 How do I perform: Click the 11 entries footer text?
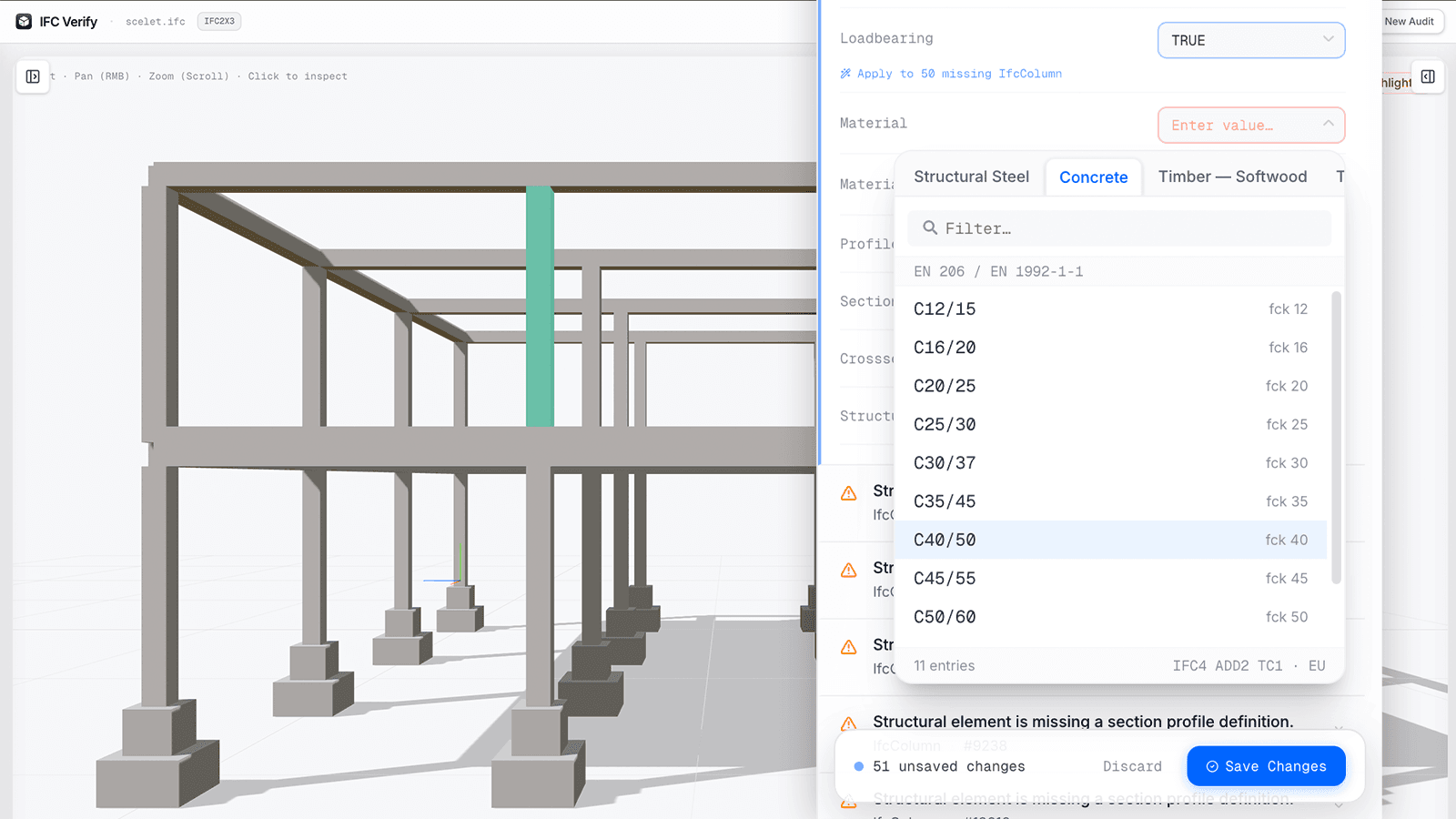point(944,665)
